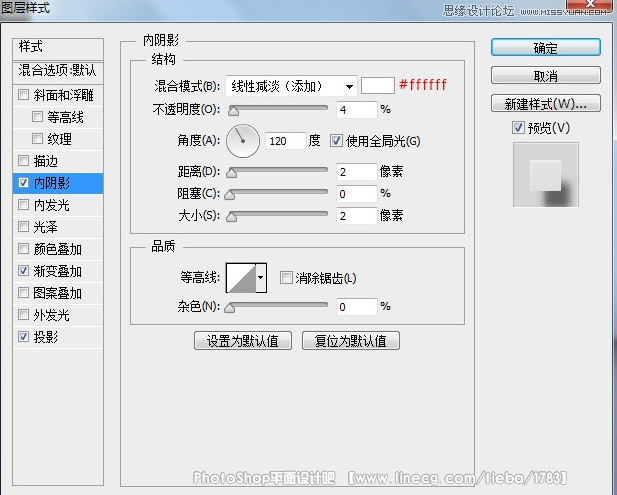Check the 外发光 effect checkbox
This screenshot has width=617, height=495.
click(23, 315)
